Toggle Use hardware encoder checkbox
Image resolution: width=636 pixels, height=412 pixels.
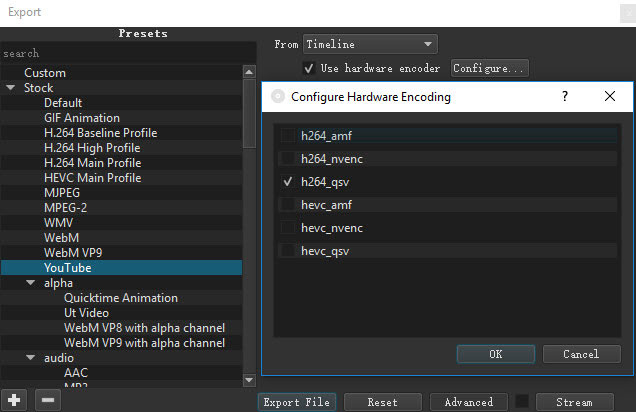click(309, 68)
